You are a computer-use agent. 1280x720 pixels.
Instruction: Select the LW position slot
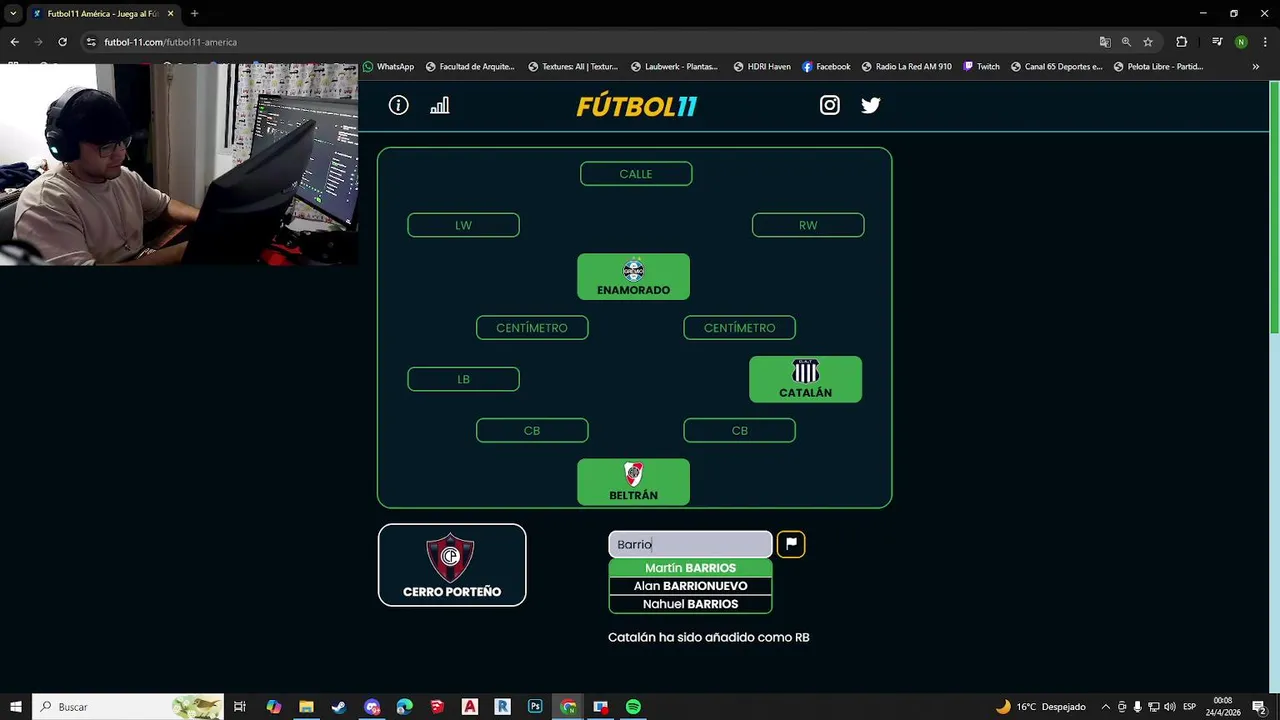click(463, 225)
